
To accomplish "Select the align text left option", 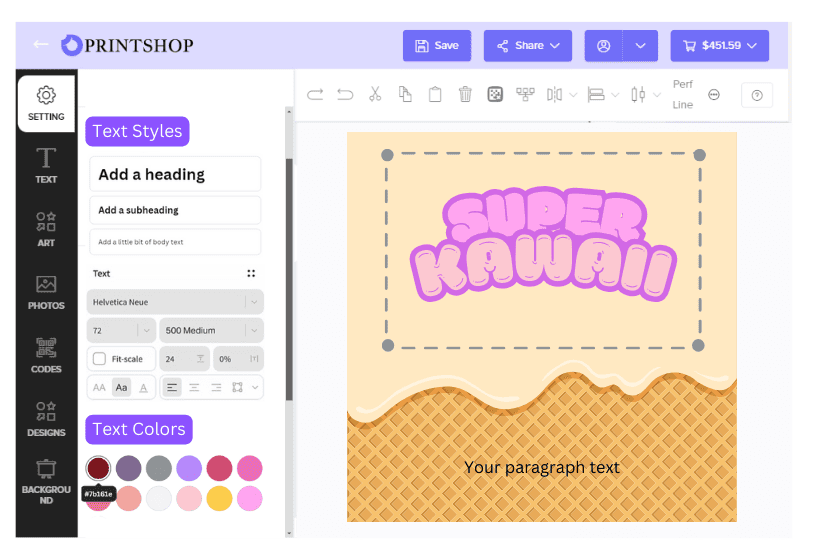I will tap(172, 388).
